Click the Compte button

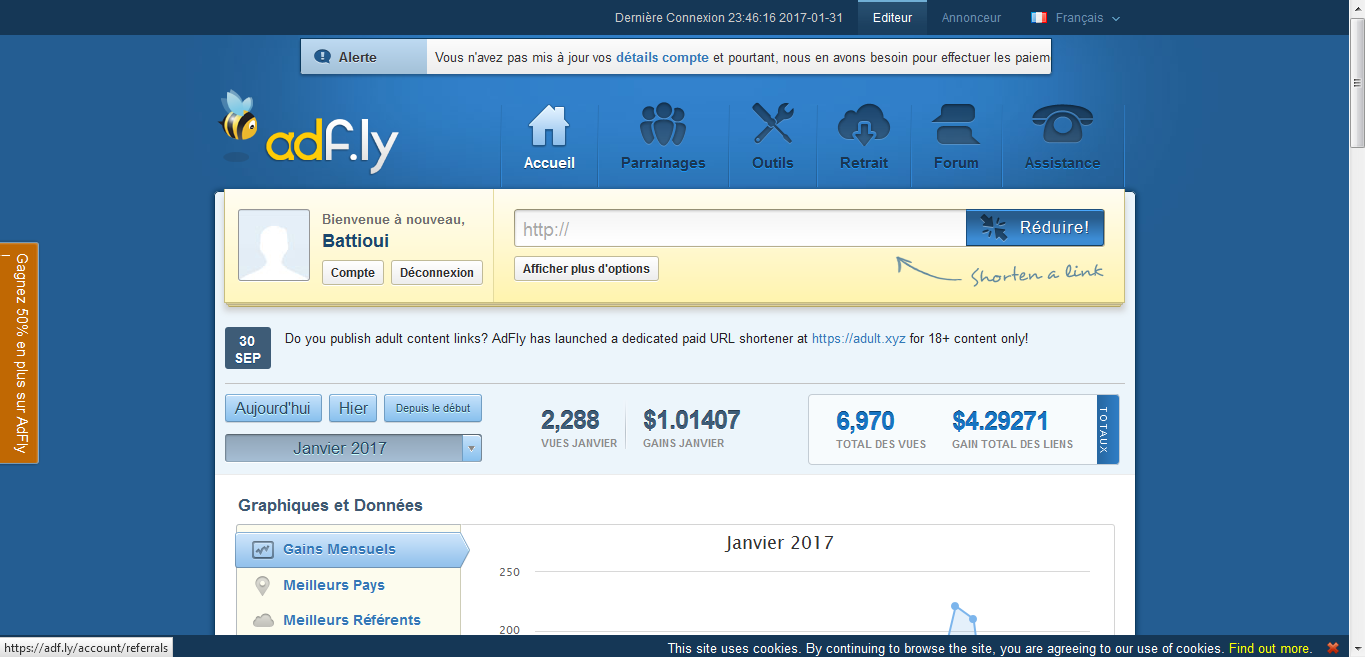point(353,272)
